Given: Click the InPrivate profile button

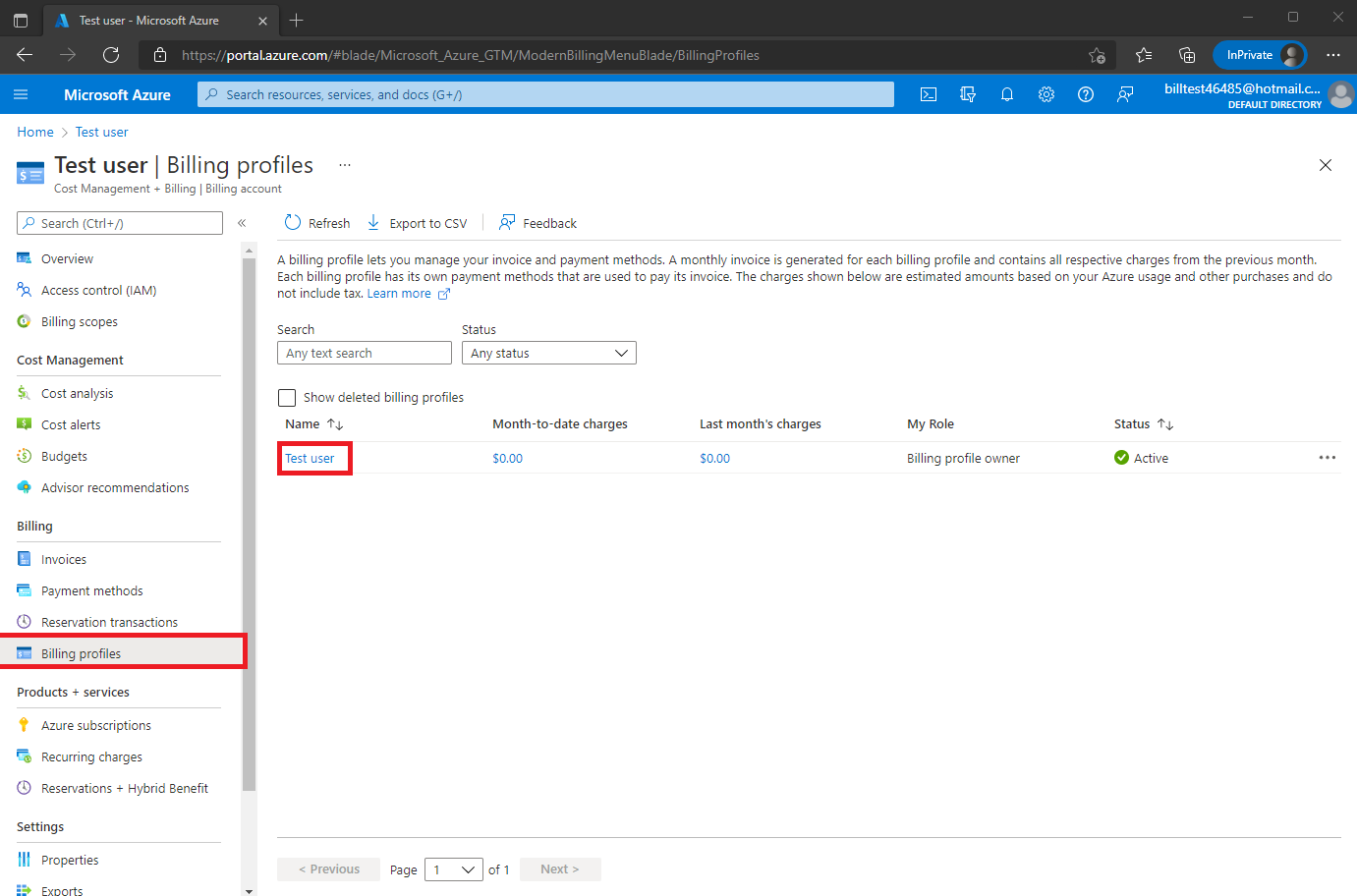Looking at the screenshot, I should click(x=1260, y=55).
